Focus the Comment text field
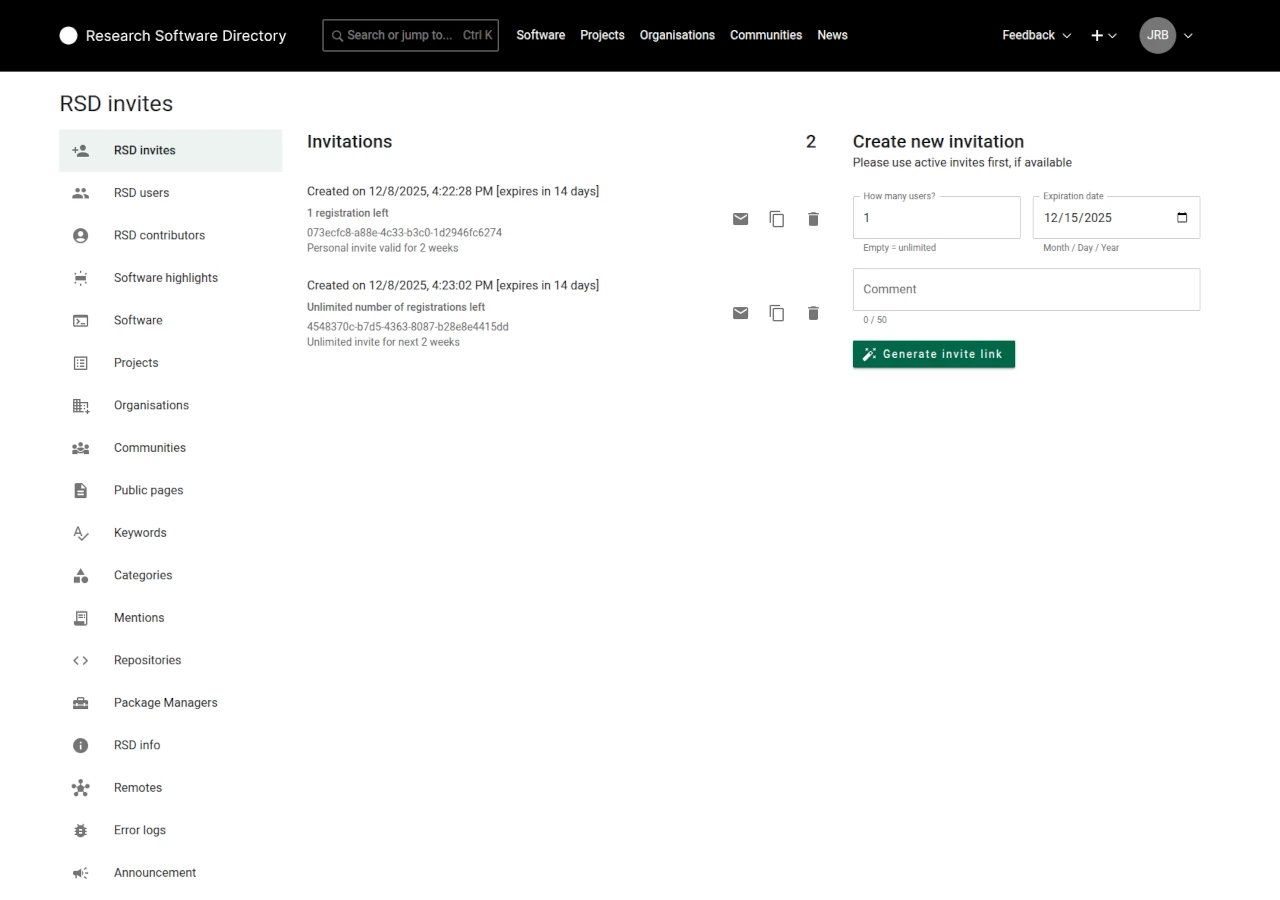This screenshot has height=900, width=1280. 1025,289
